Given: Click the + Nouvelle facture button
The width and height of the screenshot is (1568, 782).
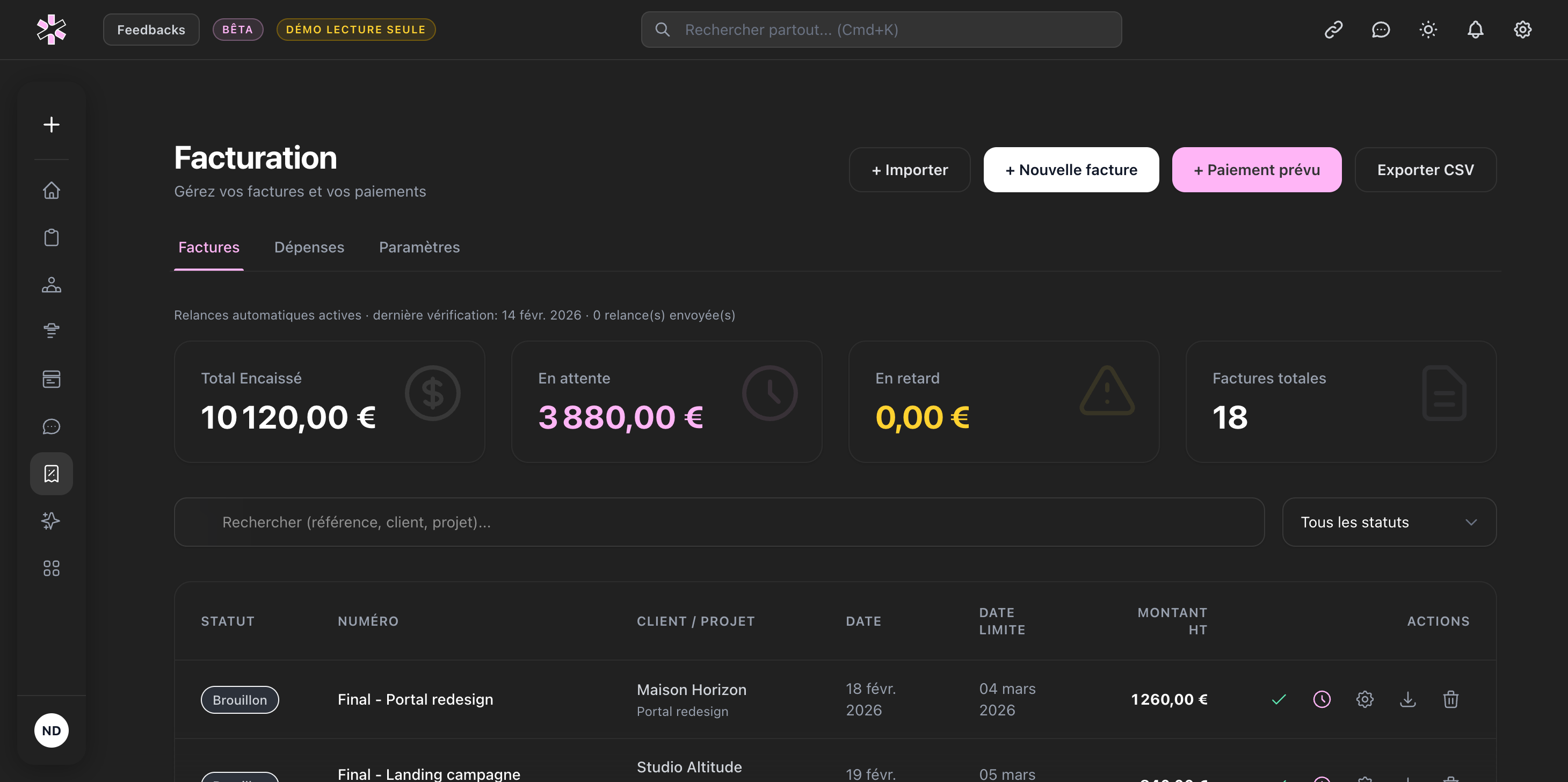Looking at the screenshot, I should (1071, 169).
